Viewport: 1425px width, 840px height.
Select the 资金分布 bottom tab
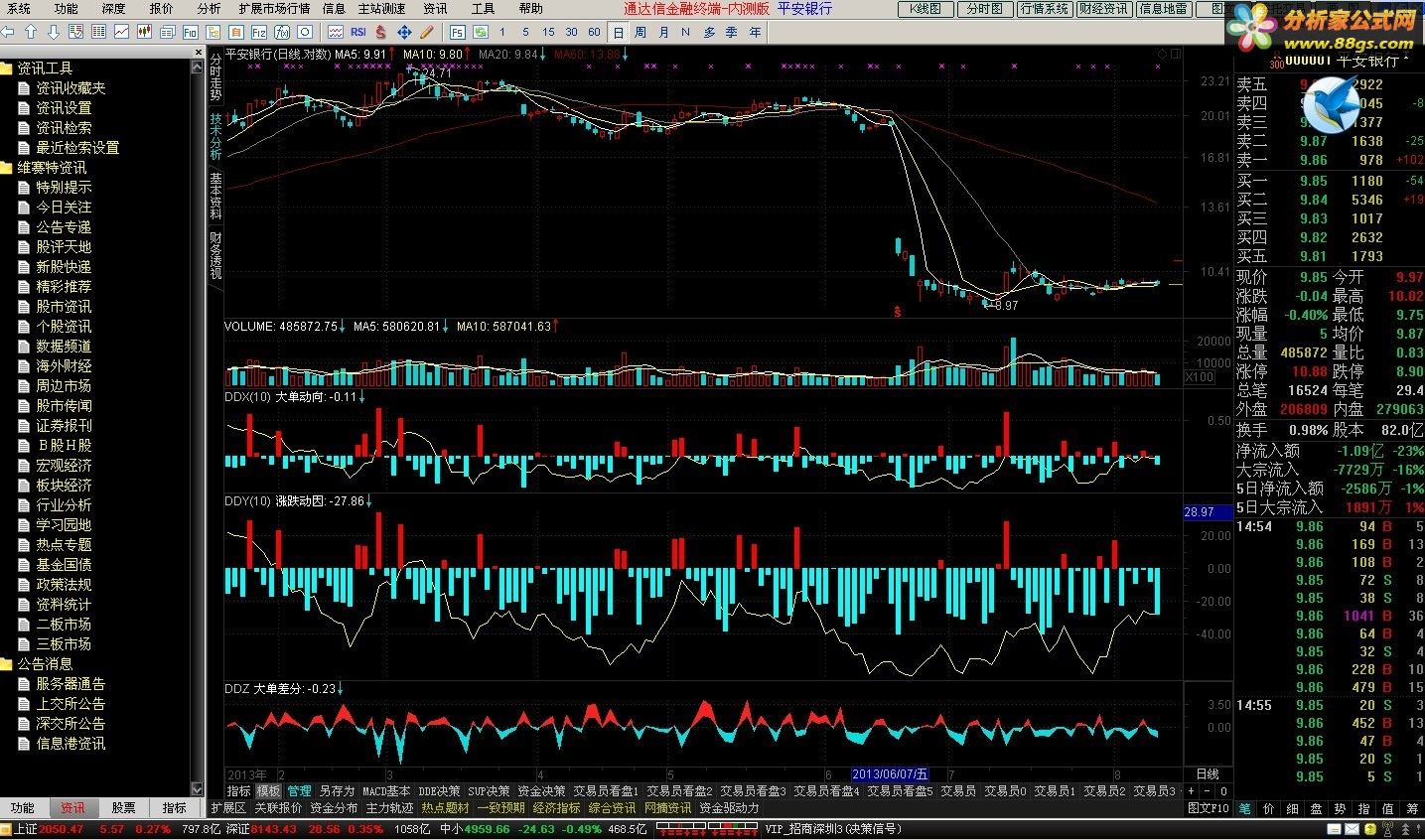click(x=334, y=808)
